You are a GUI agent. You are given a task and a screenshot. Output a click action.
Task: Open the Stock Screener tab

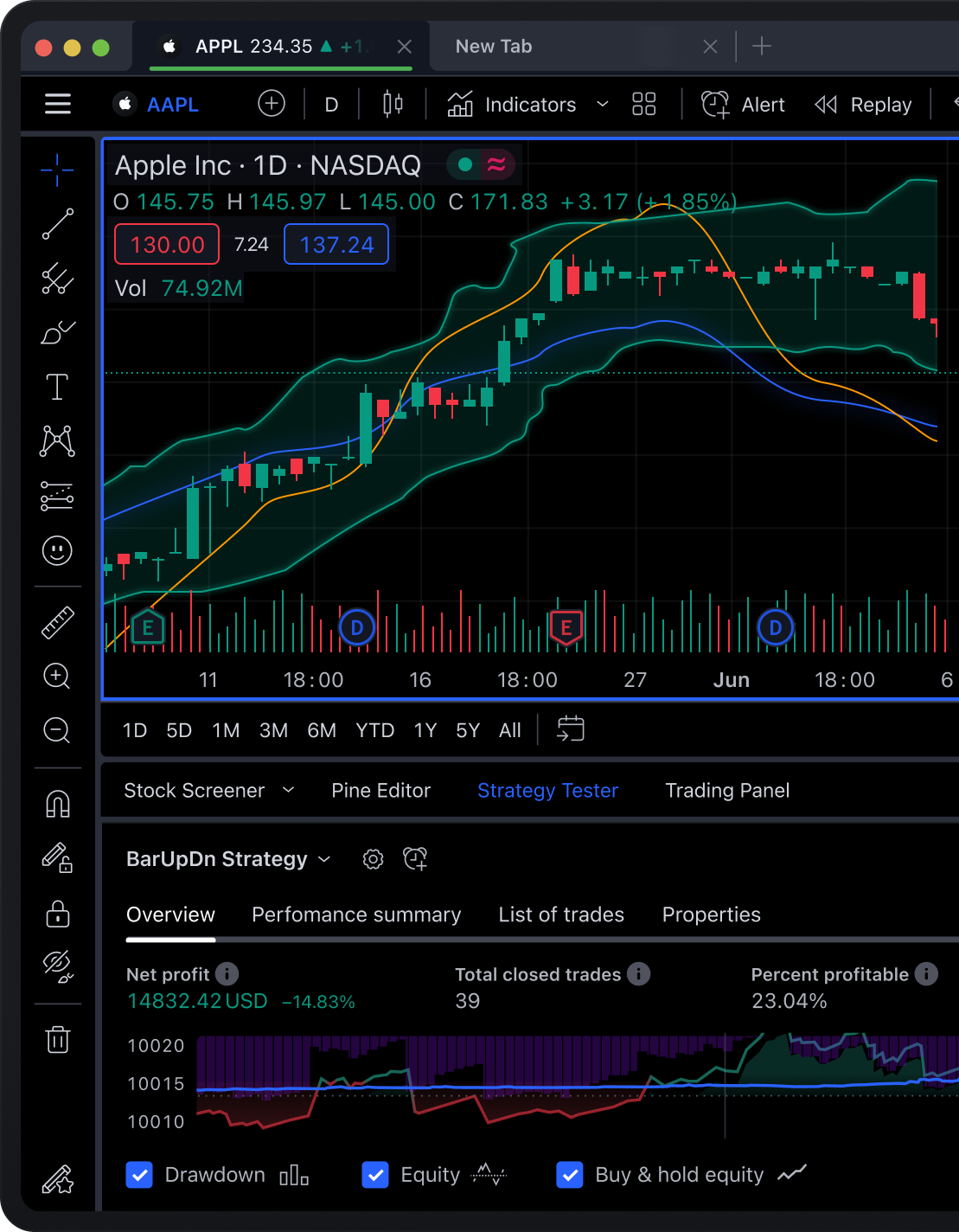(195, 790)
